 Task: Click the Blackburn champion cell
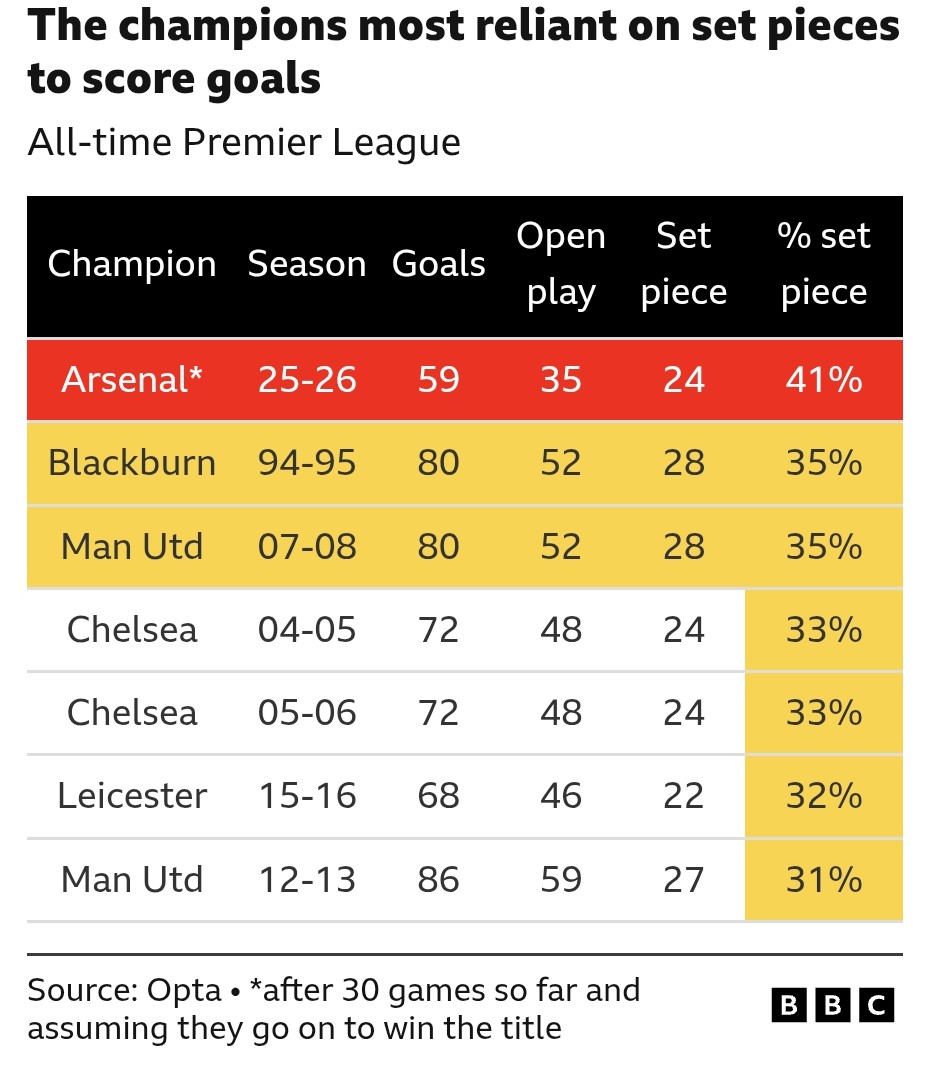(x=132, y=463)
